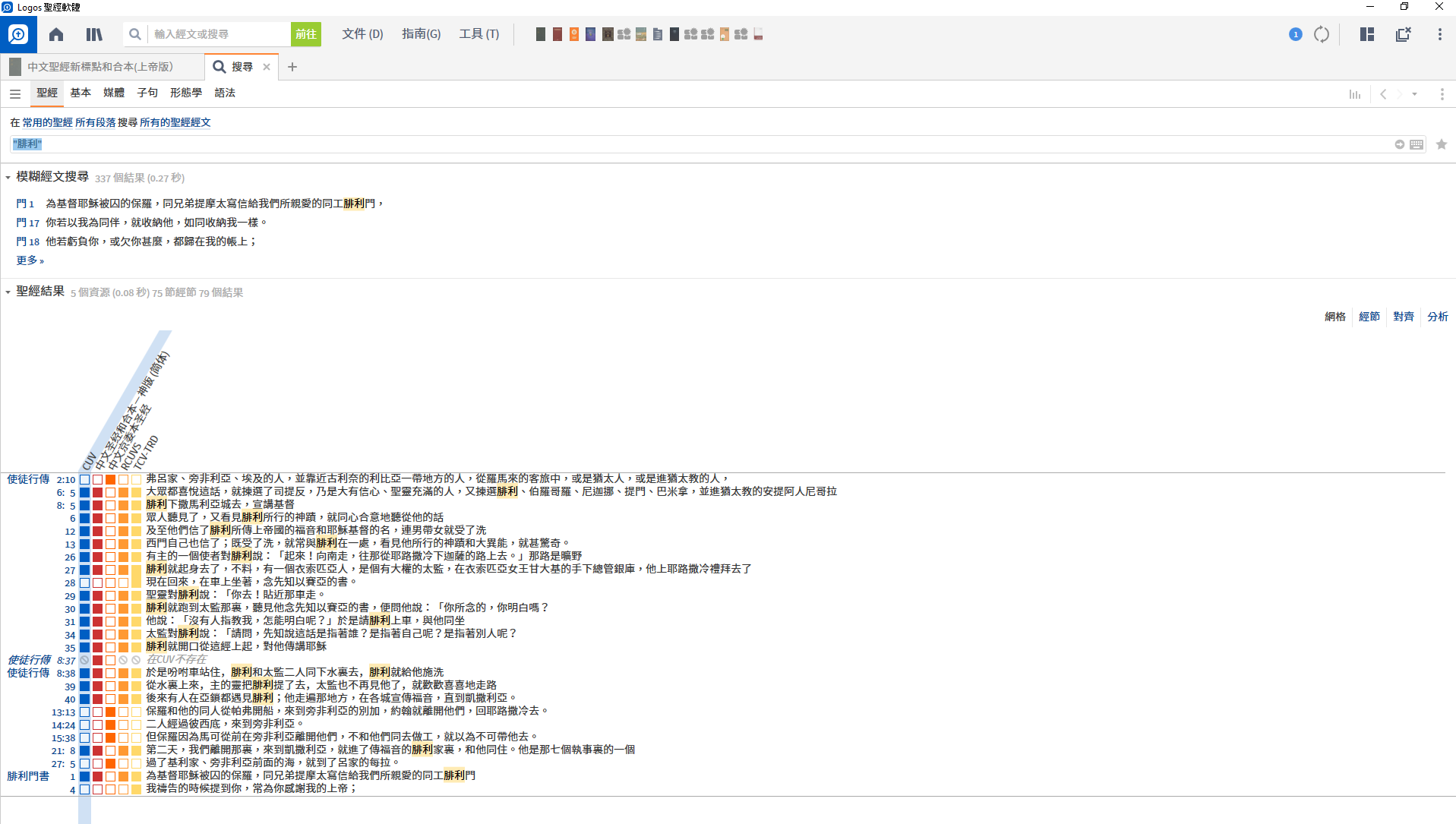Select the 基本 search type

pyautogui.click(x=81, y=93)
